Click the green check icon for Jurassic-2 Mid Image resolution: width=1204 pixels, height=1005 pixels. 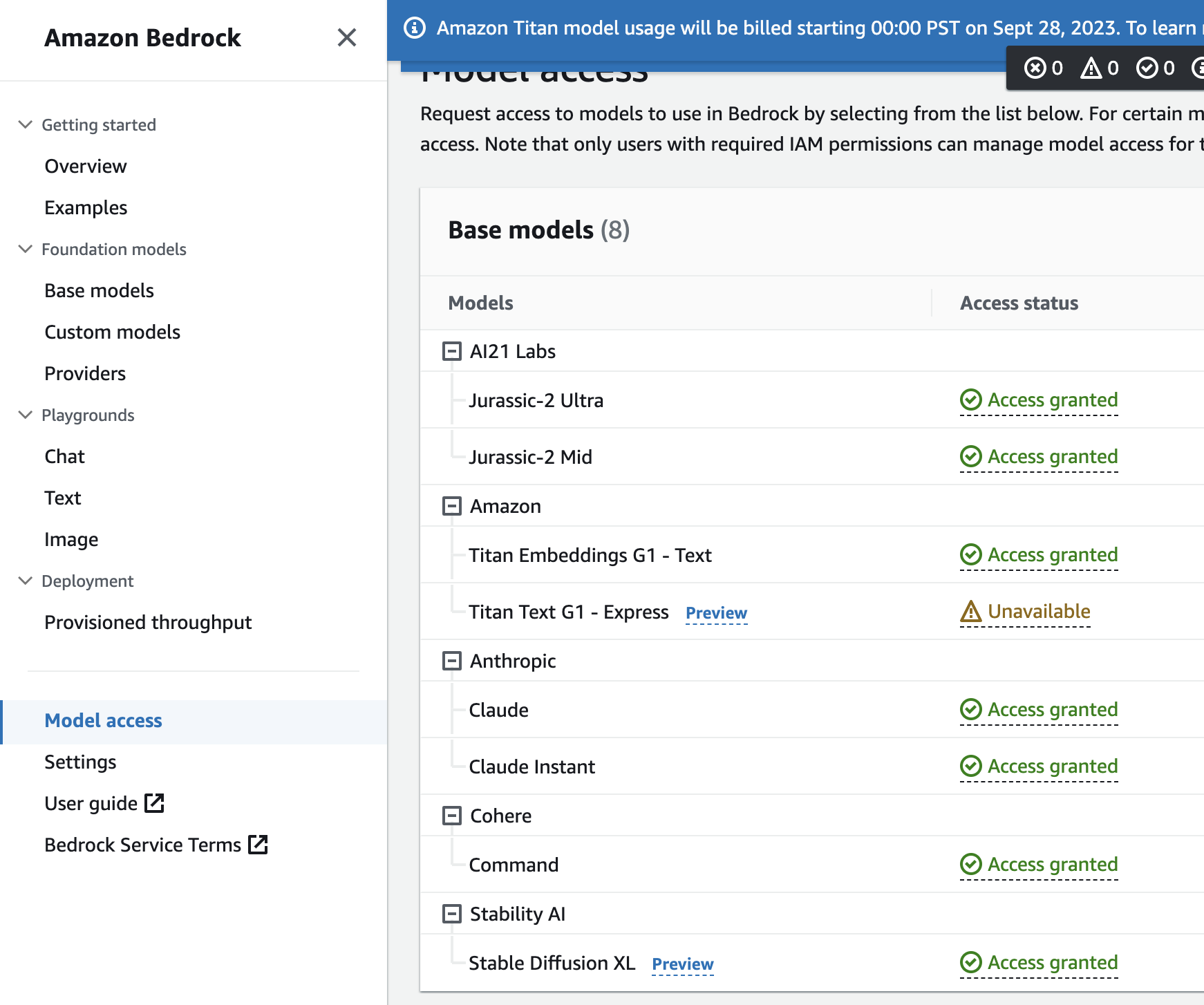pyautogui.click(x=971, y=456)
